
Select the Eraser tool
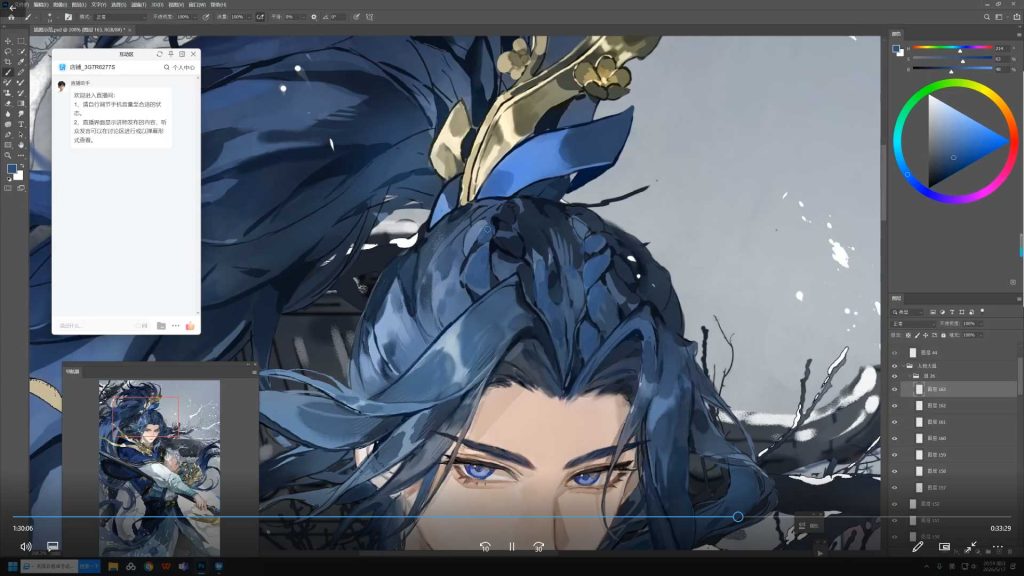[8, 104]
